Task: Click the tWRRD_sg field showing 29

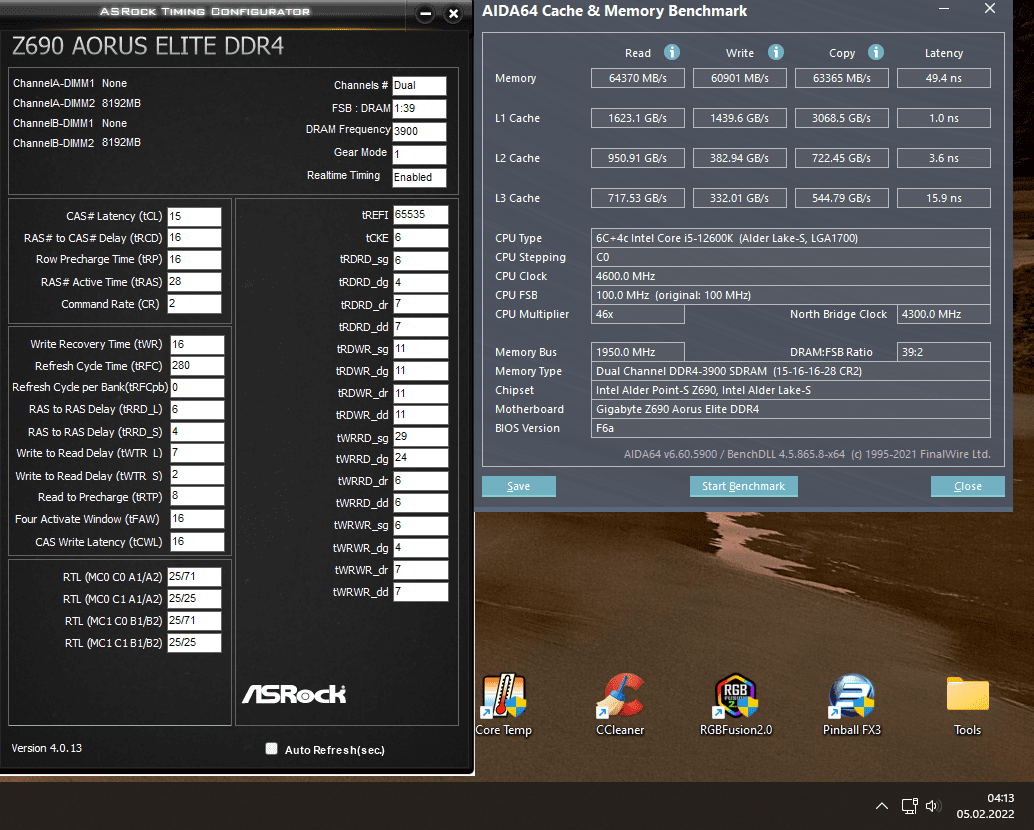Action: pos(421,437)
